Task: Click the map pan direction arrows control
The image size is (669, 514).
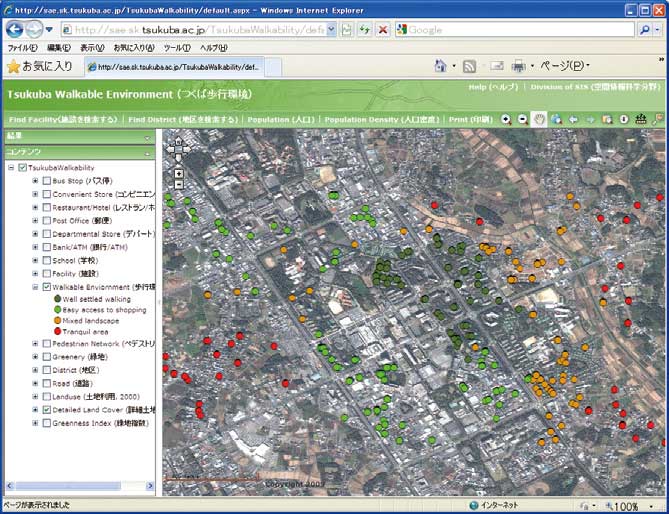Action: 178,149
